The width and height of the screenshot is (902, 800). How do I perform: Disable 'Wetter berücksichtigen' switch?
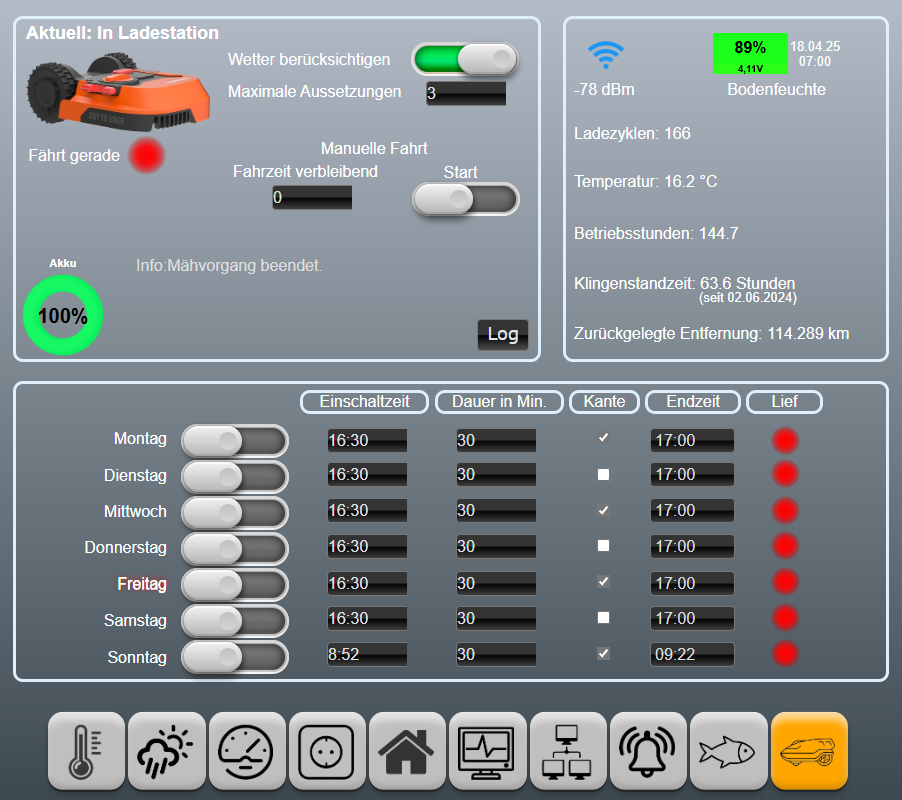pos(465,59)
